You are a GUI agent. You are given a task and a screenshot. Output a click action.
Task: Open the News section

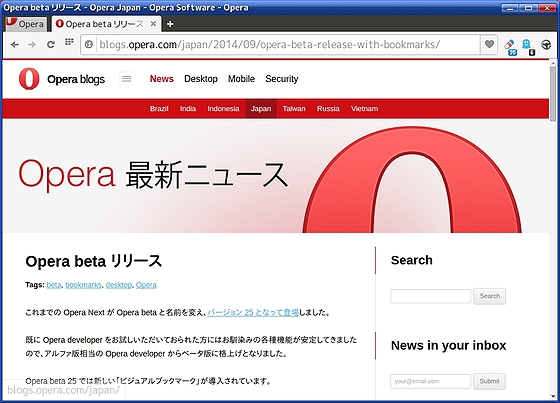pos(161,79)
